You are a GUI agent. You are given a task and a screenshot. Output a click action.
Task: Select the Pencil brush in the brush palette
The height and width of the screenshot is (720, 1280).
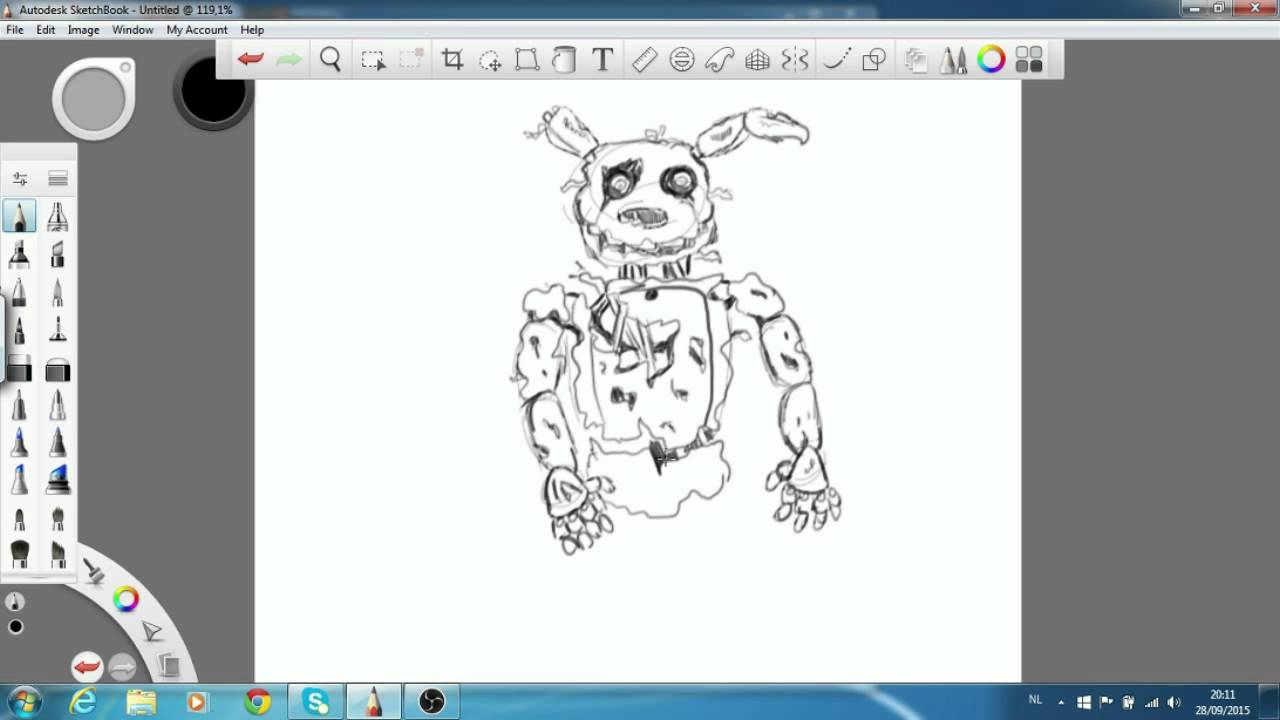point(20,215)
